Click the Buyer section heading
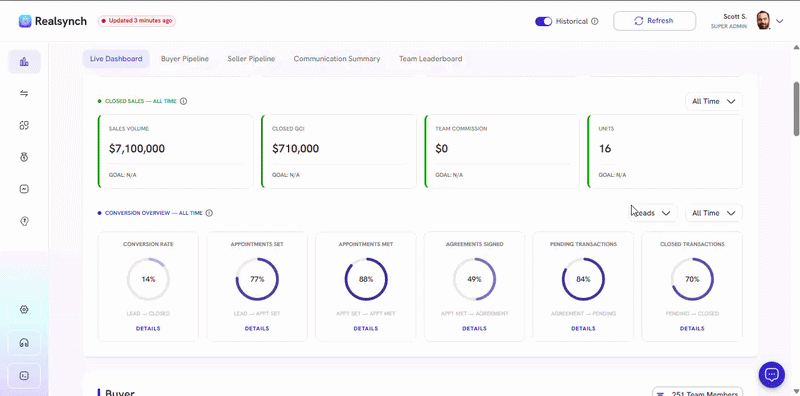 coord(120,393)
